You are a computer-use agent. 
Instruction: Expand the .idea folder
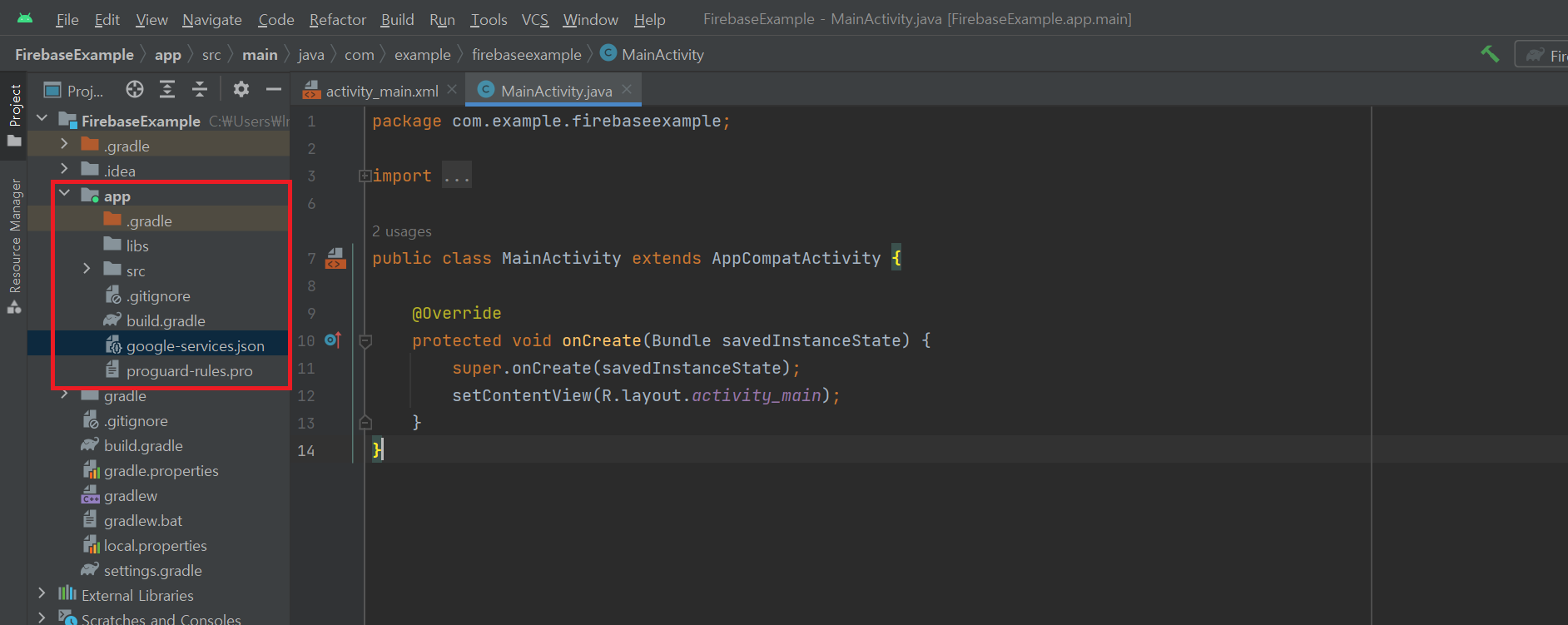pyautogui.click(x=64, y=169)
